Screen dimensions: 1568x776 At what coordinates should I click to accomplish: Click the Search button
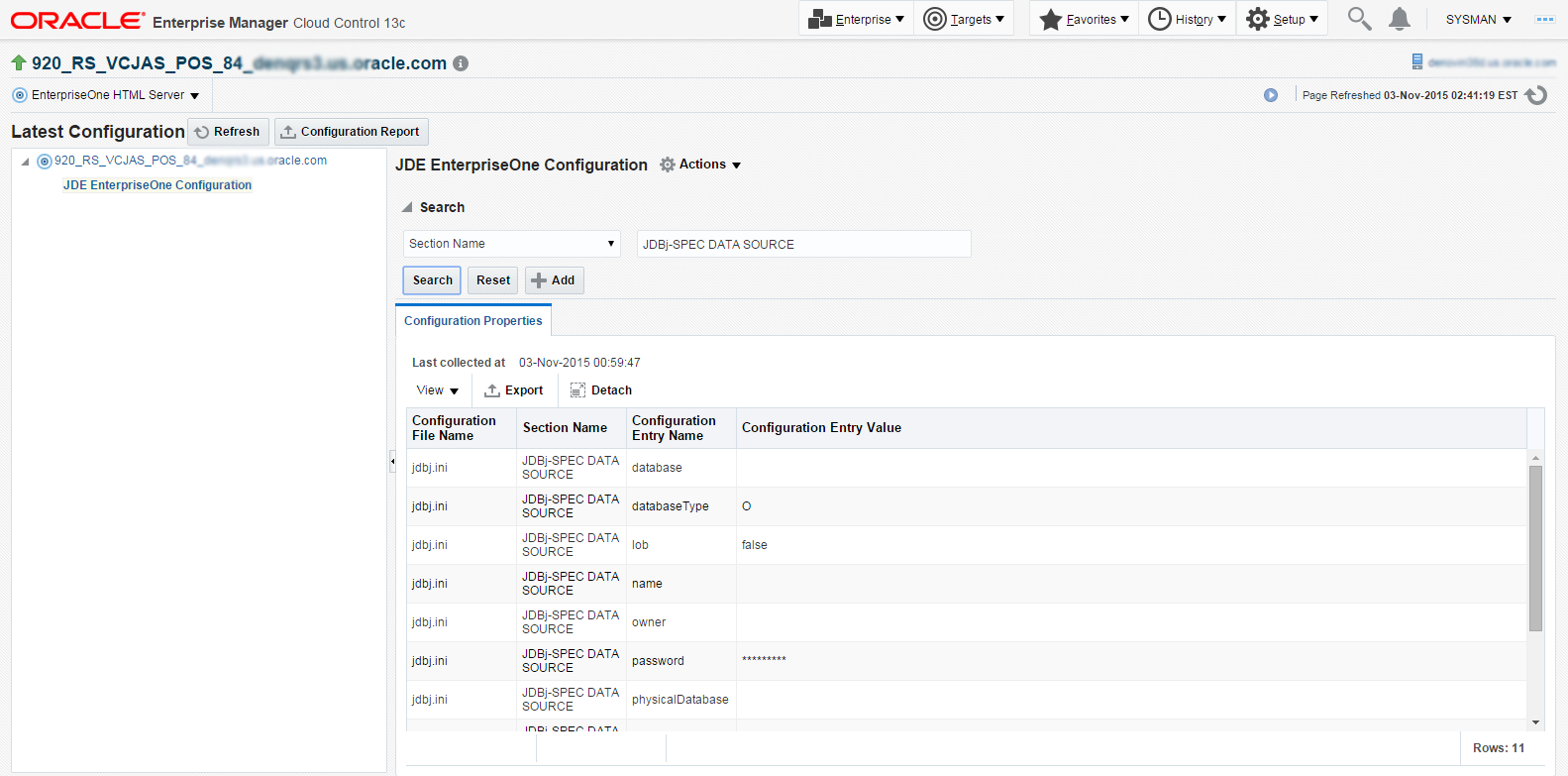[x=432, y=280]
